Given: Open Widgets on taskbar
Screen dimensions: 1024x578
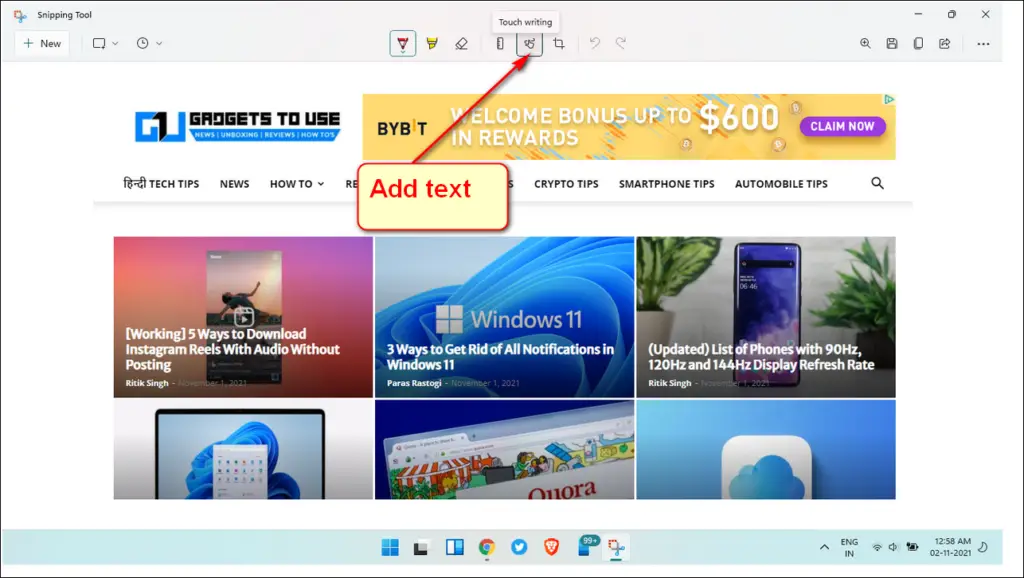Looking at the screenshot, I should point(455,547).
